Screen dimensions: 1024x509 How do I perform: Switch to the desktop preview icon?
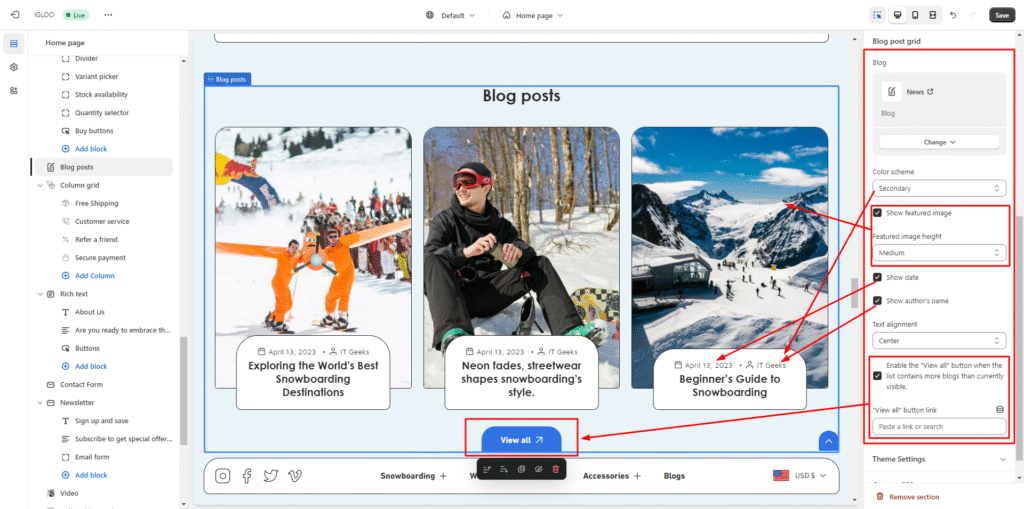coord(896,15)
